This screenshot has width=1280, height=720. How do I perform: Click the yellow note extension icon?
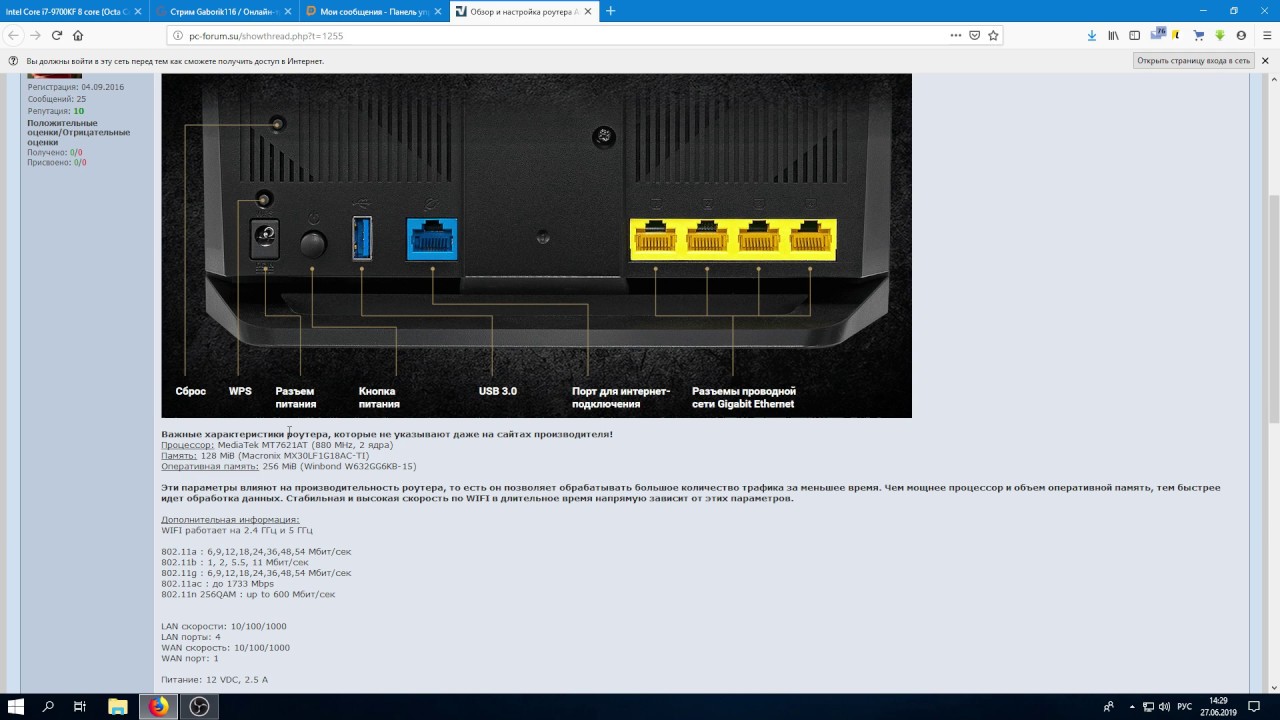pyautogui.click(x=1177, y=35)
